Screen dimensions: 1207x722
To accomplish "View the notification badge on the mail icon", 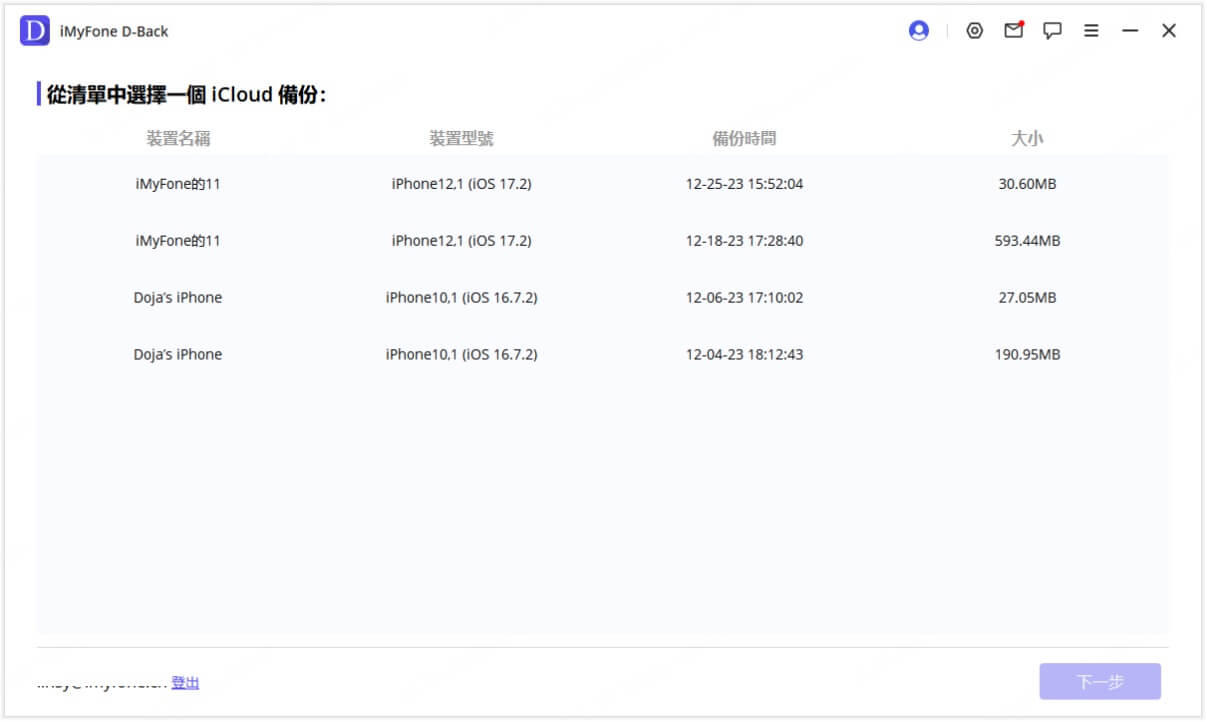I will click(1022, 22).
